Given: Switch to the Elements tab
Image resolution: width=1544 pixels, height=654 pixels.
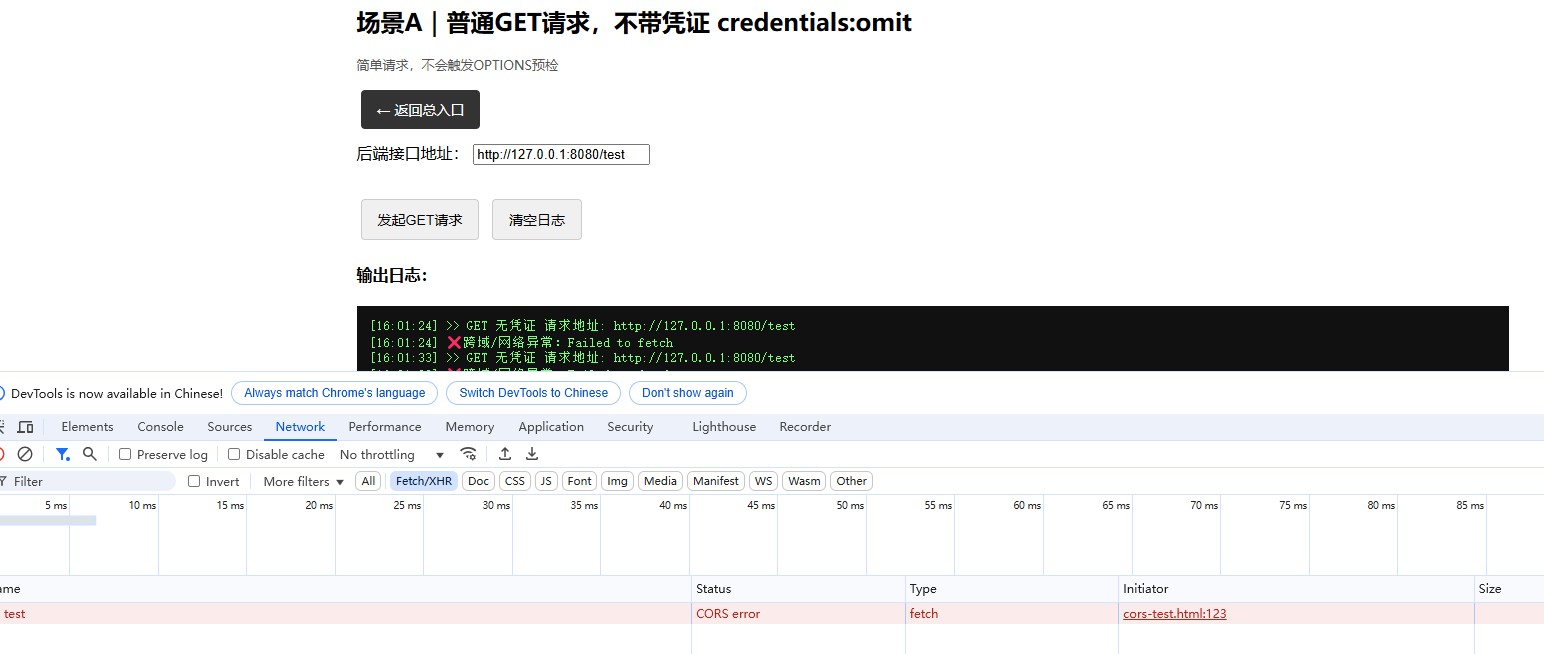Looking at the screenshot, I should click(87, 427).
